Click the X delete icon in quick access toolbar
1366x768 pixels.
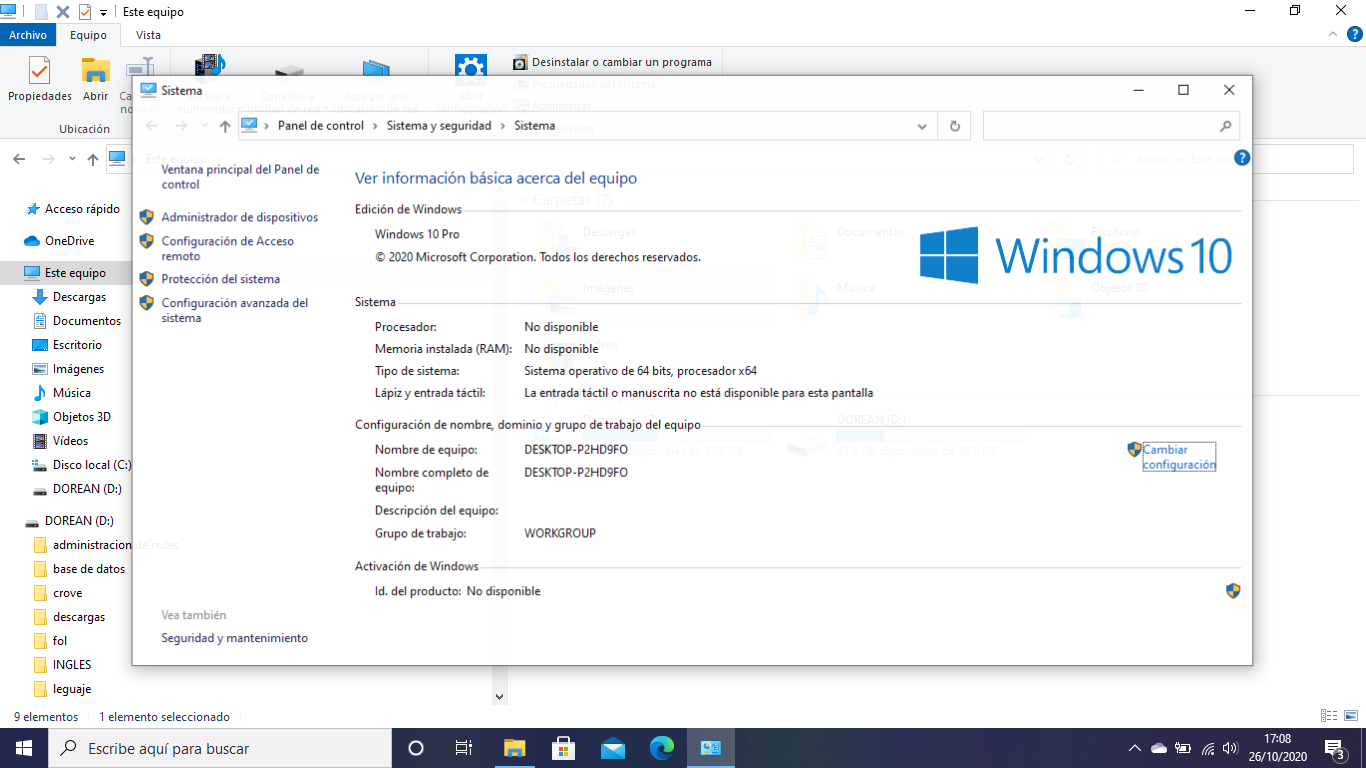point(62,12)
